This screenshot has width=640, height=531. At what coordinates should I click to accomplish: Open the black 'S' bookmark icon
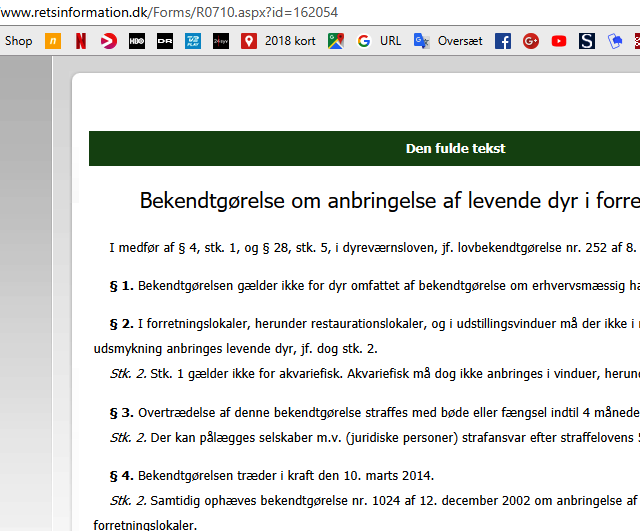(587, 41)
